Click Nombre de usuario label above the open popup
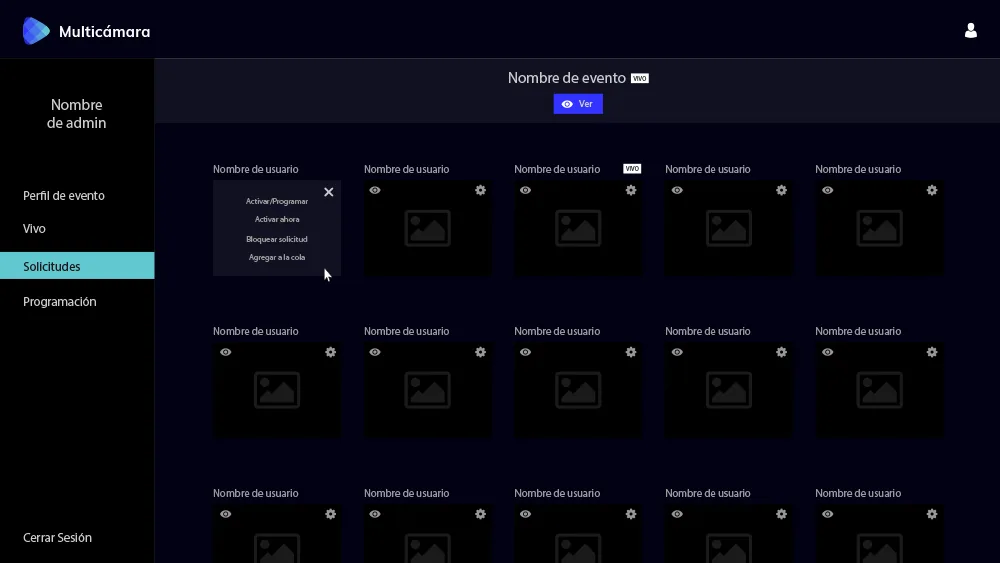The image size is (1000, 563). [x=256, y=169]
